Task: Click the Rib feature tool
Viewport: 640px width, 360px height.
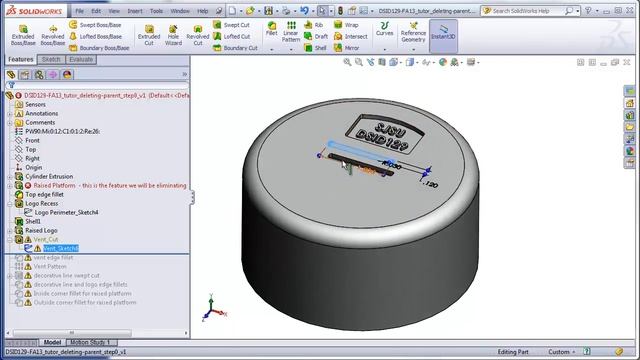Action: tap(313, 25)
